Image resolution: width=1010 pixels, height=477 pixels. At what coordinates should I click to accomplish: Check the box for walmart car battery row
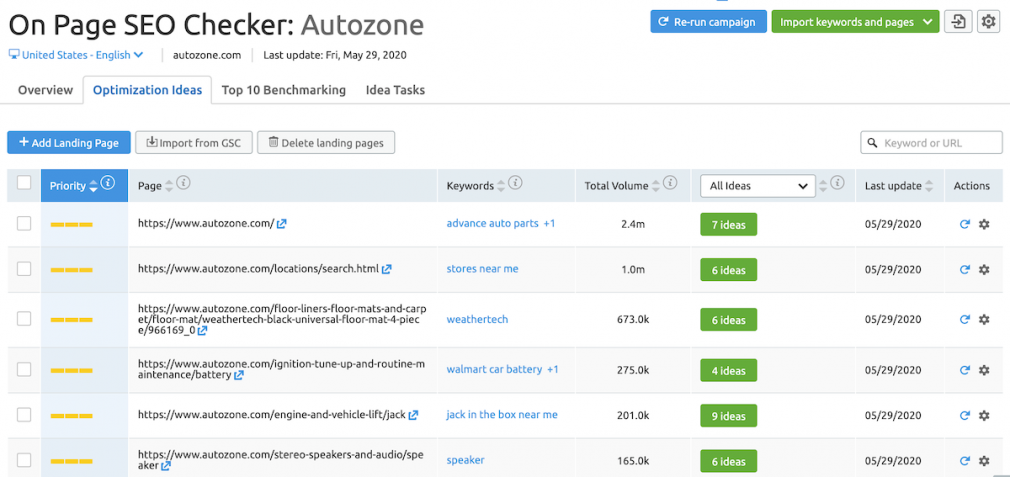(24, 369)
